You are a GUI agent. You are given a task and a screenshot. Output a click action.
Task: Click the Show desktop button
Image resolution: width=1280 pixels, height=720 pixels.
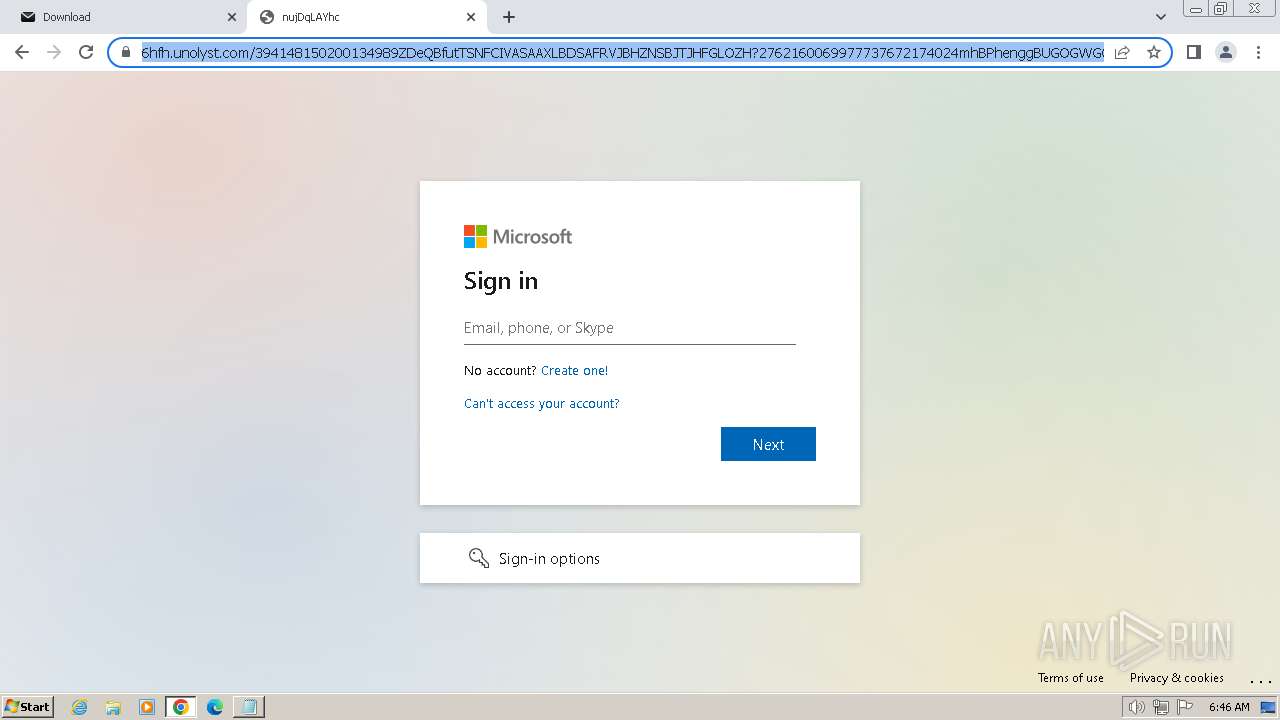click(1268, 707)
